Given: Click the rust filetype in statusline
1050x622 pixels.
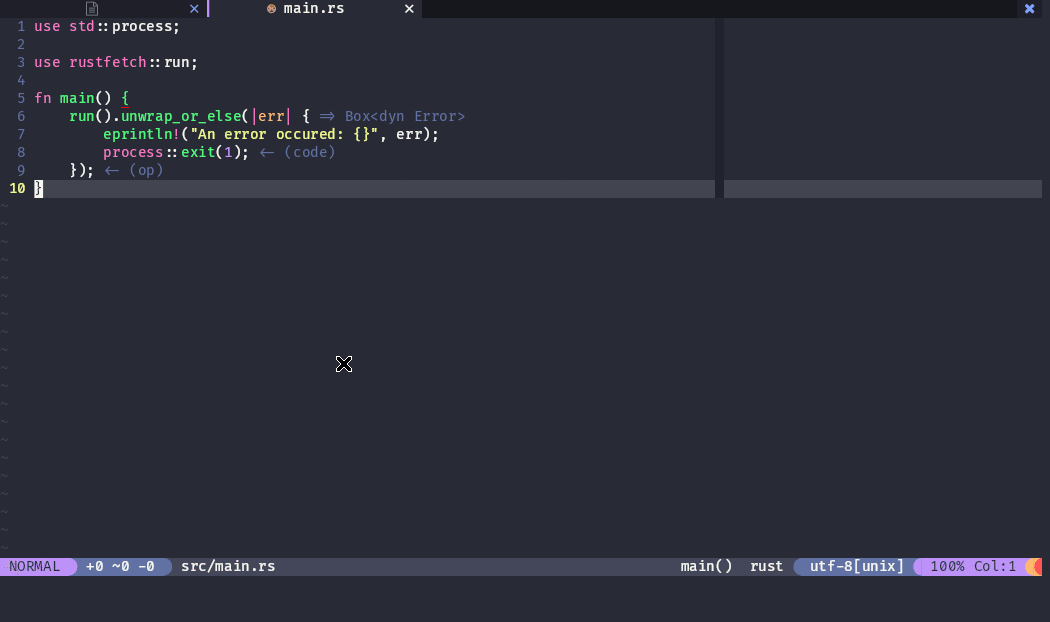Looking at the screenshot, I should point(766,566).
